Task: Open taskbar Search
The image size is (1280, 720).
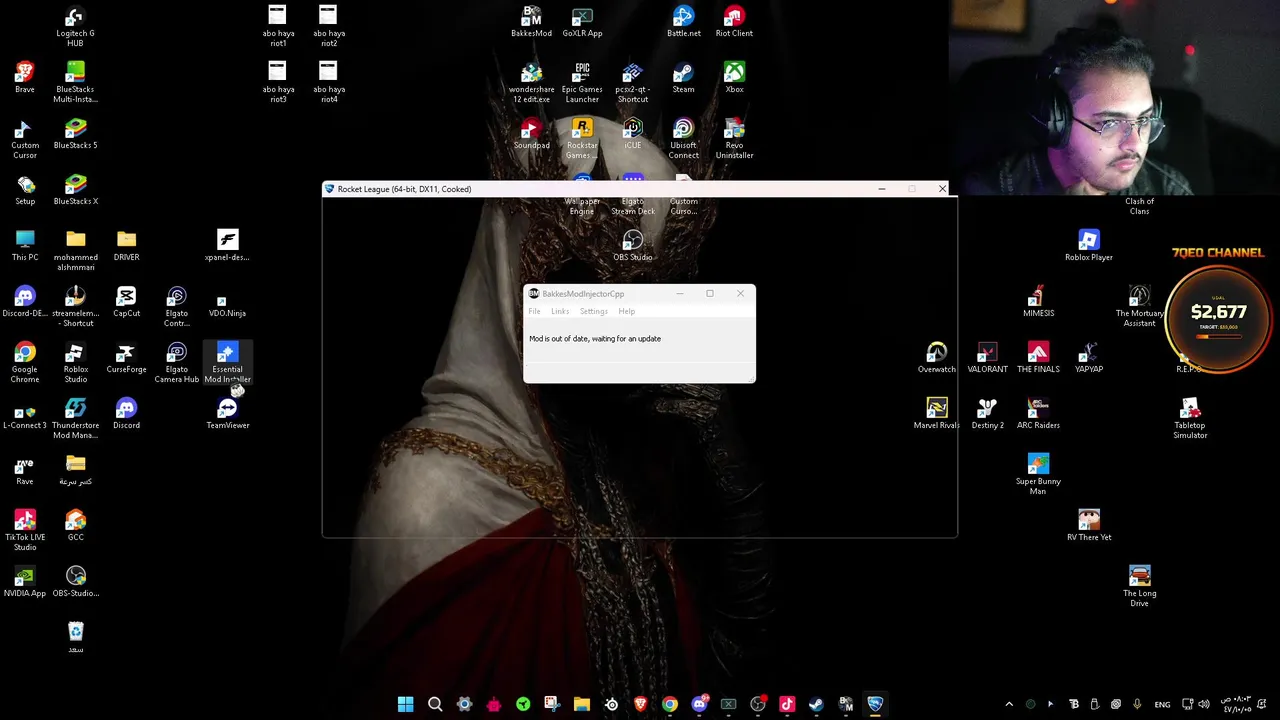Action: pos(435,704)
